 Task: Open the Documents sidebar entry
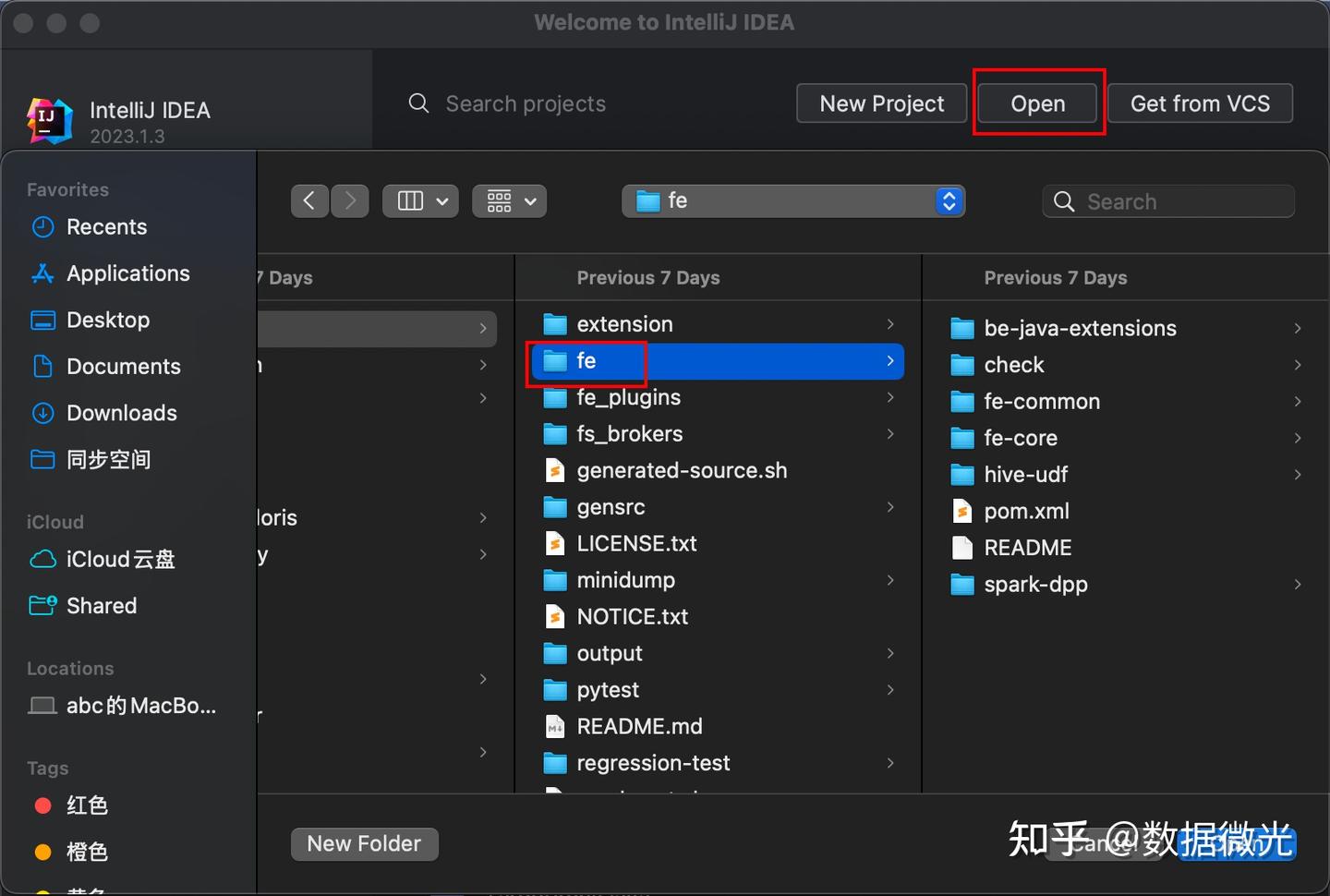click(x=123, y=367)
